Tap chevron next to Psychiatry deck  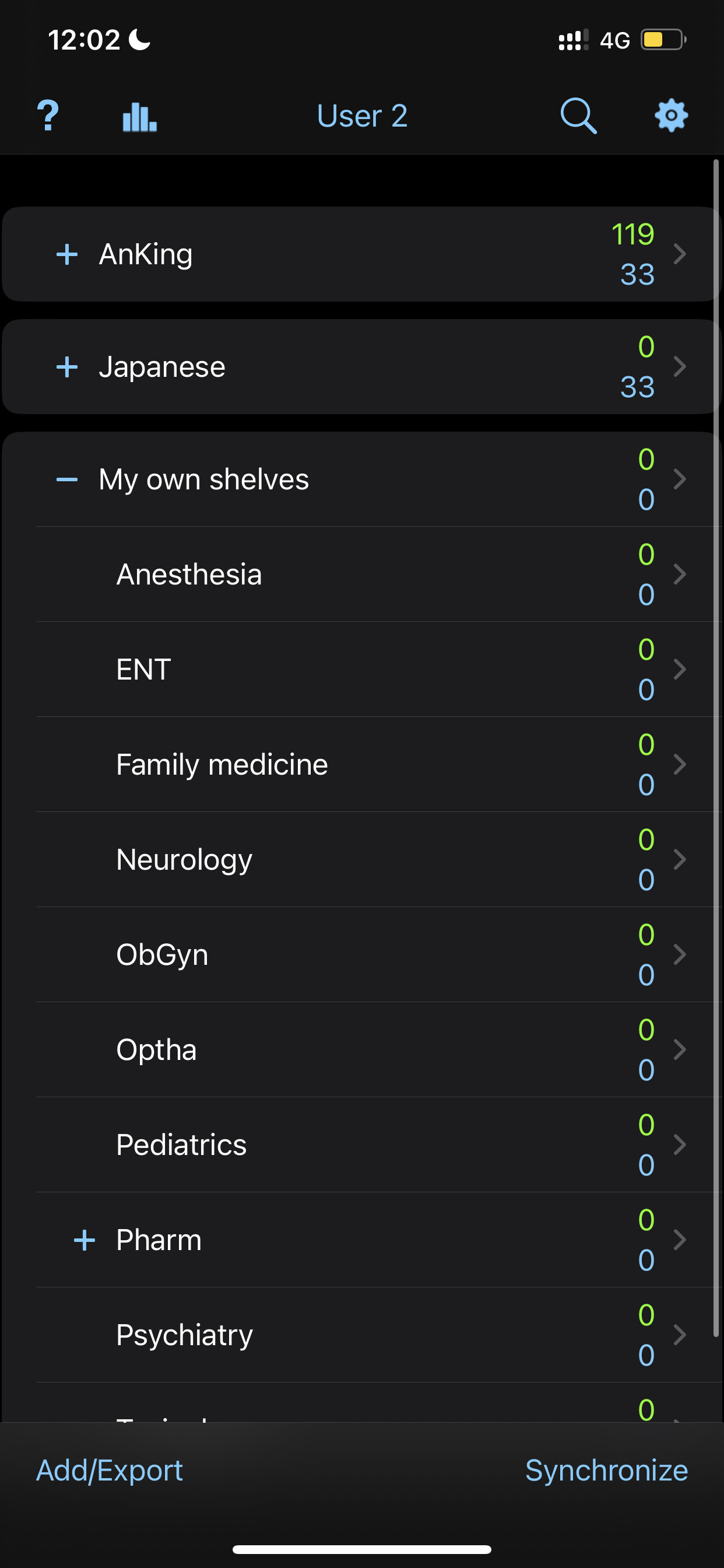[680, 1335]
